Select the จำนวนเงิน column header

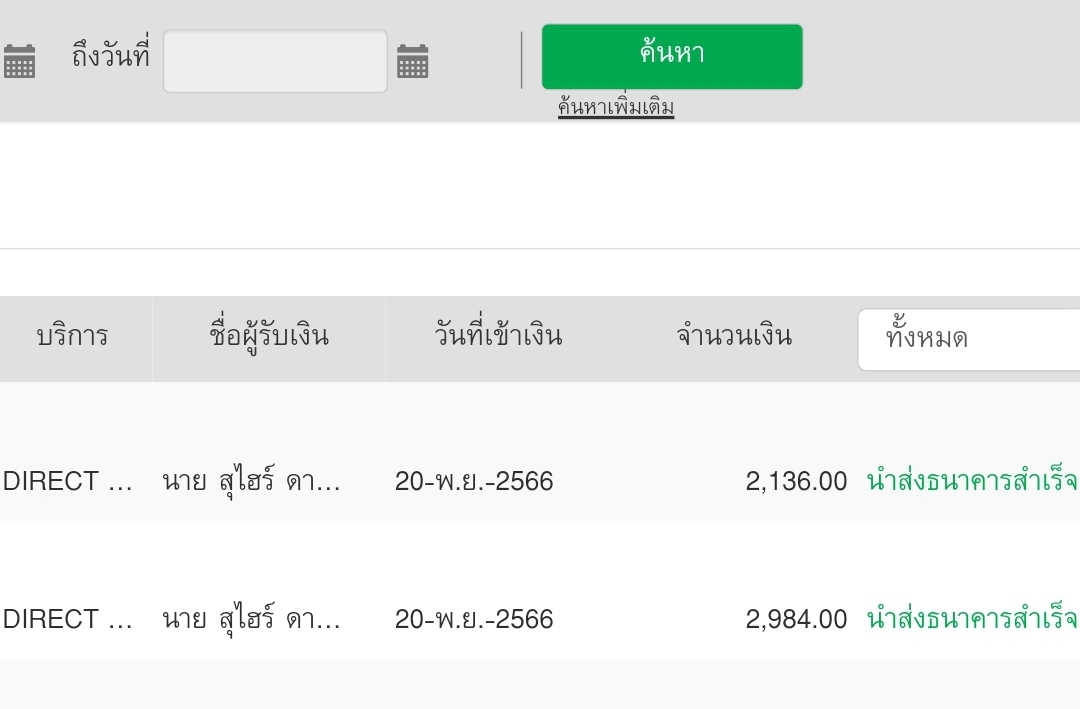pos(734,336)
